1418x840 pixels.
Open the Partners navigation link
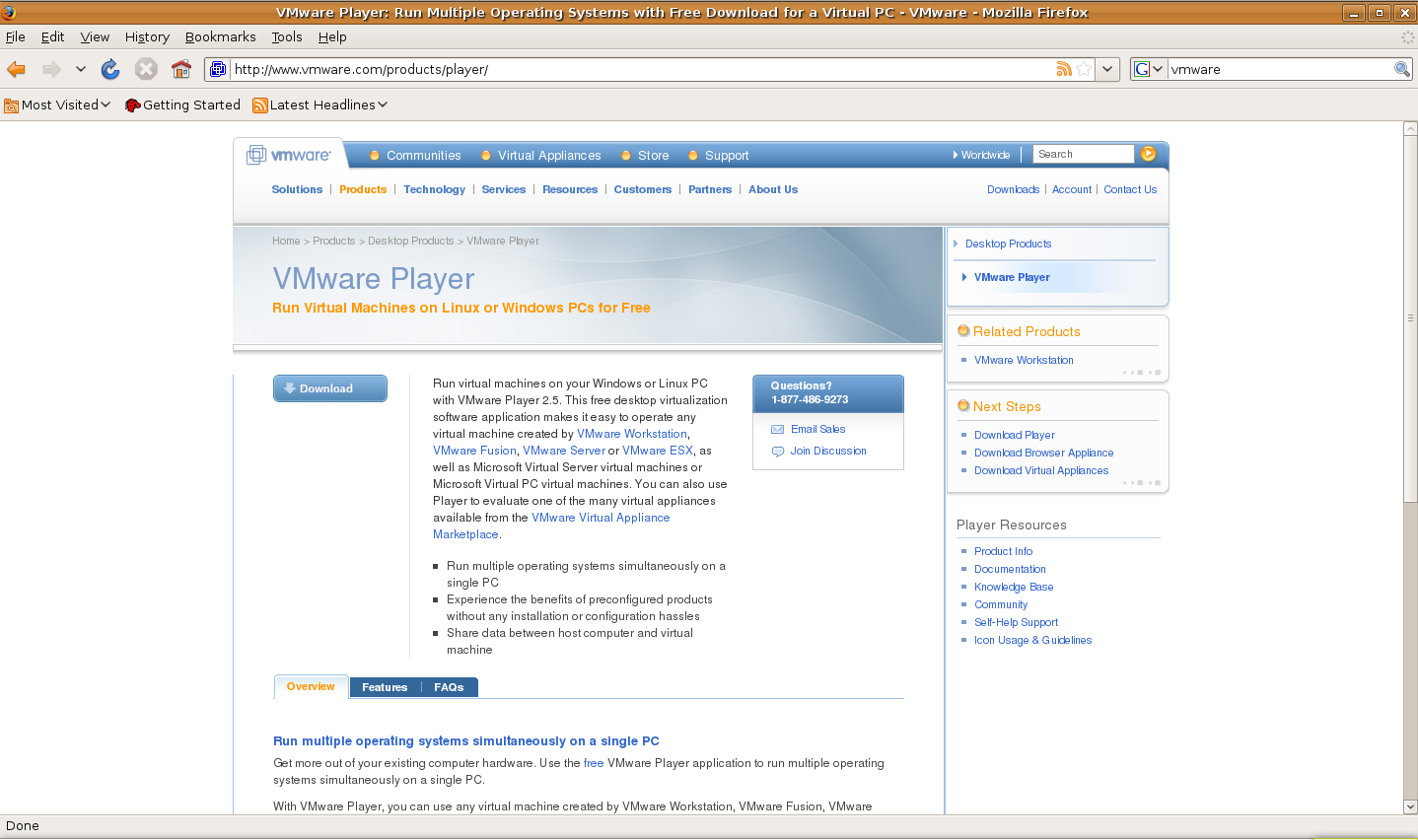click(x=710, y=189)
